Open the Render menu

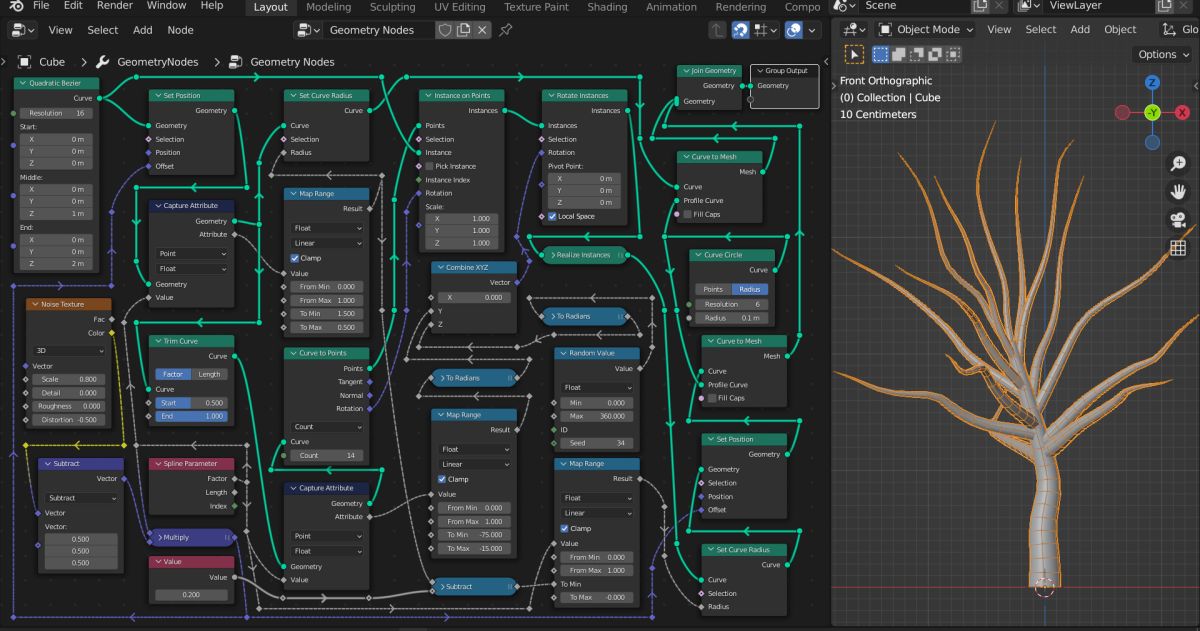pyautogui.click(x=115, y=6)
